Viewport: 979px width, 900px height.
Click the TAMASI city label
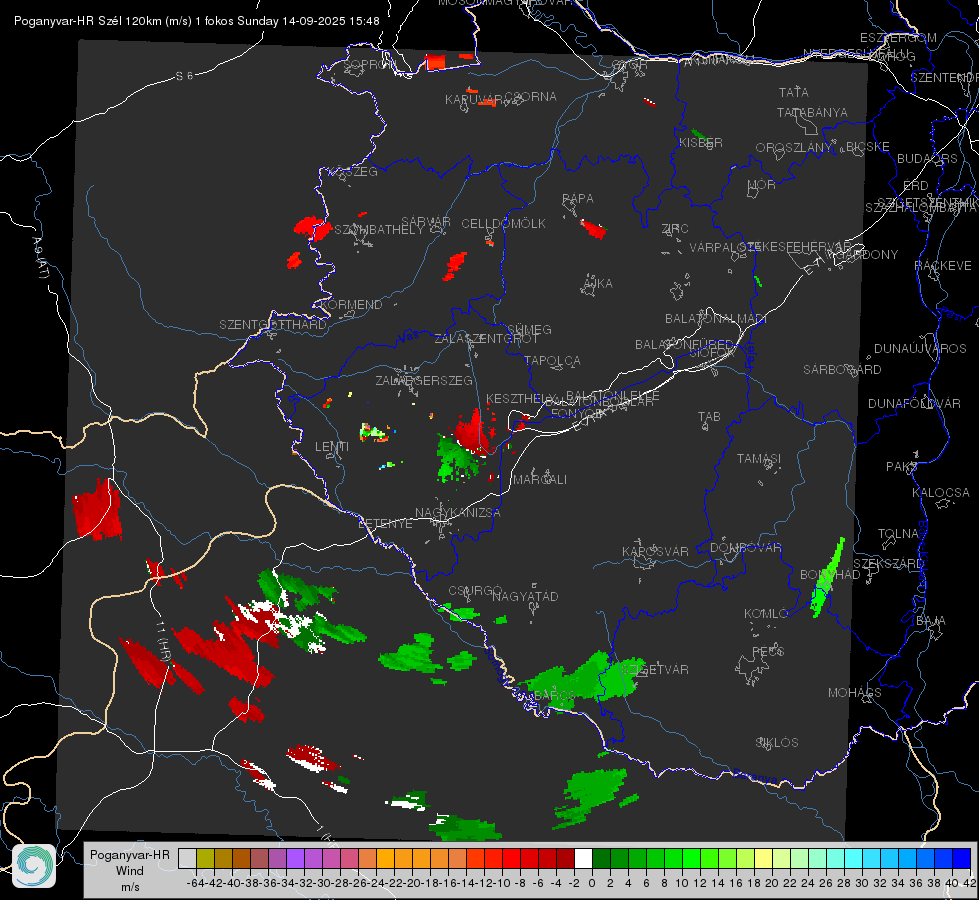[759, 458]
